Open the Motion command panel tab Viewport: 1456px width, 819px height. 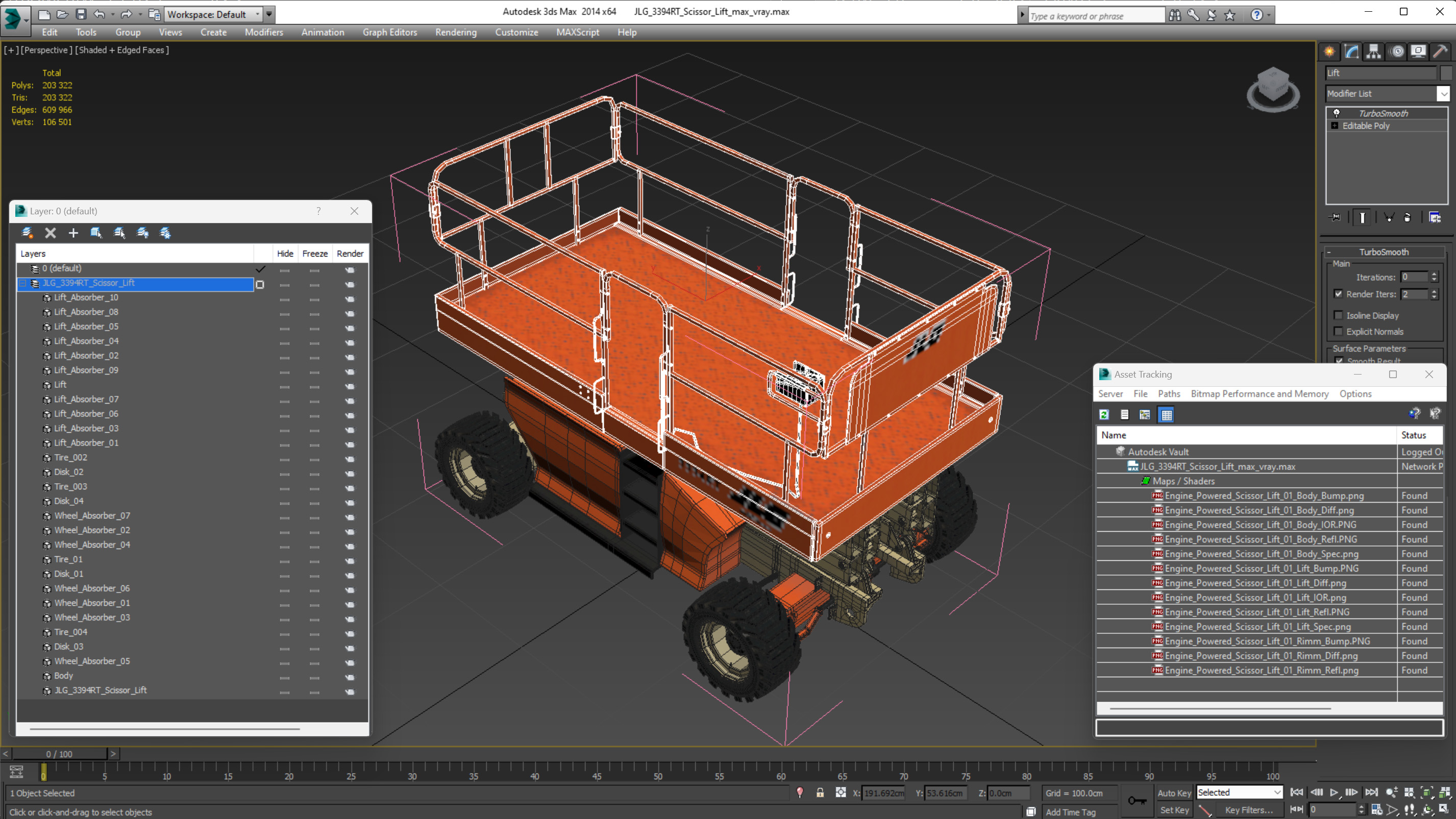click(x=1397, y=52)
